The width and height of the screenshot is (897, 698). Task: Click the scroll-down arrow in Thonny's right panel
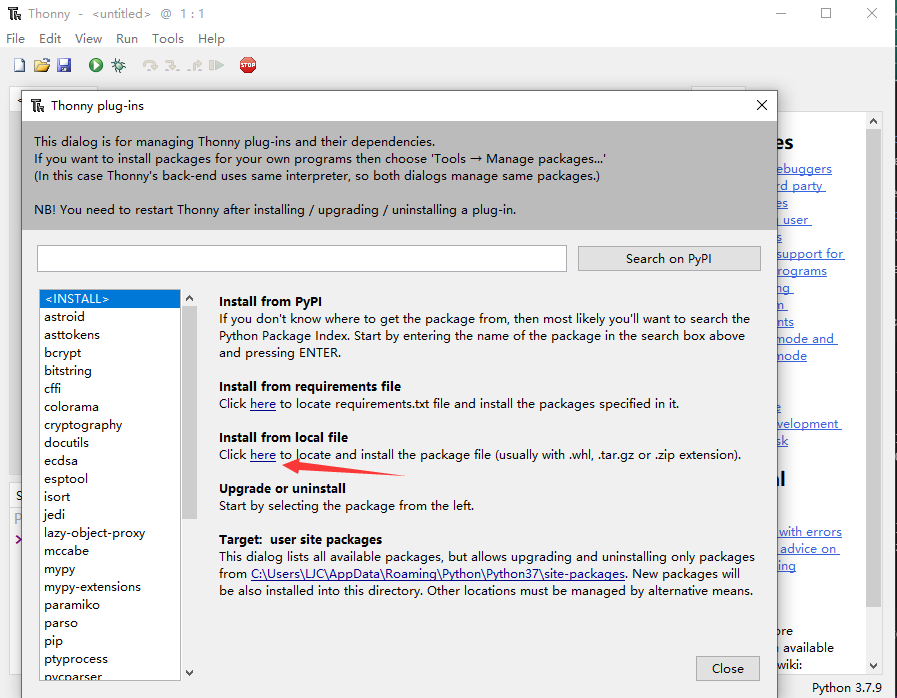click(x=873, y=665)
